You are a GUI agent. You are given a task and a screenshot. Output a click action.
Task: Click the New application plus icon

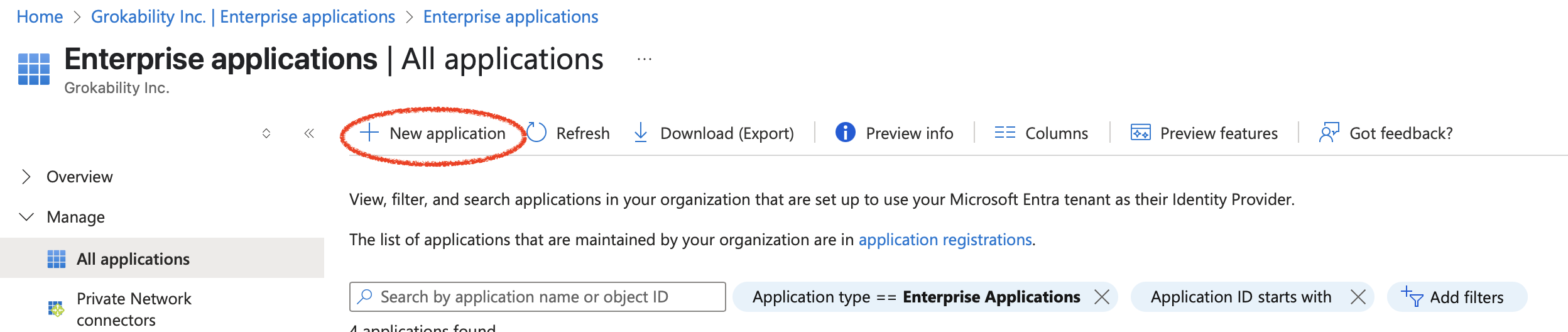369,133
